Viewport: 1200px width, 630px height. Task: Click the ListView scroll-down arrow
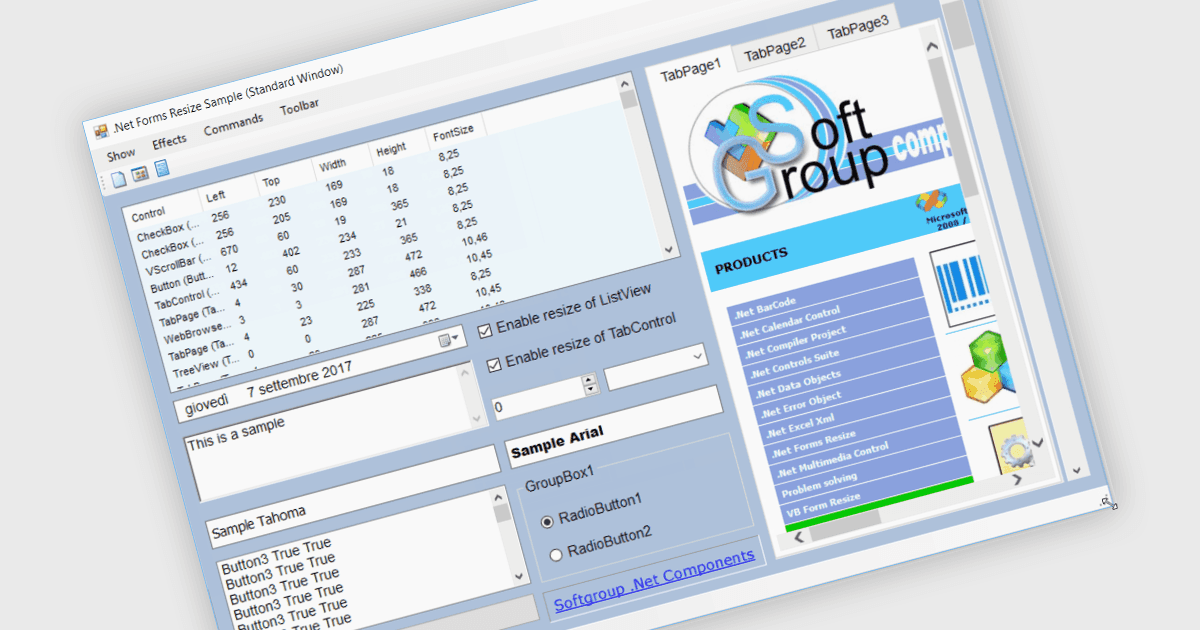click(669, 249)
